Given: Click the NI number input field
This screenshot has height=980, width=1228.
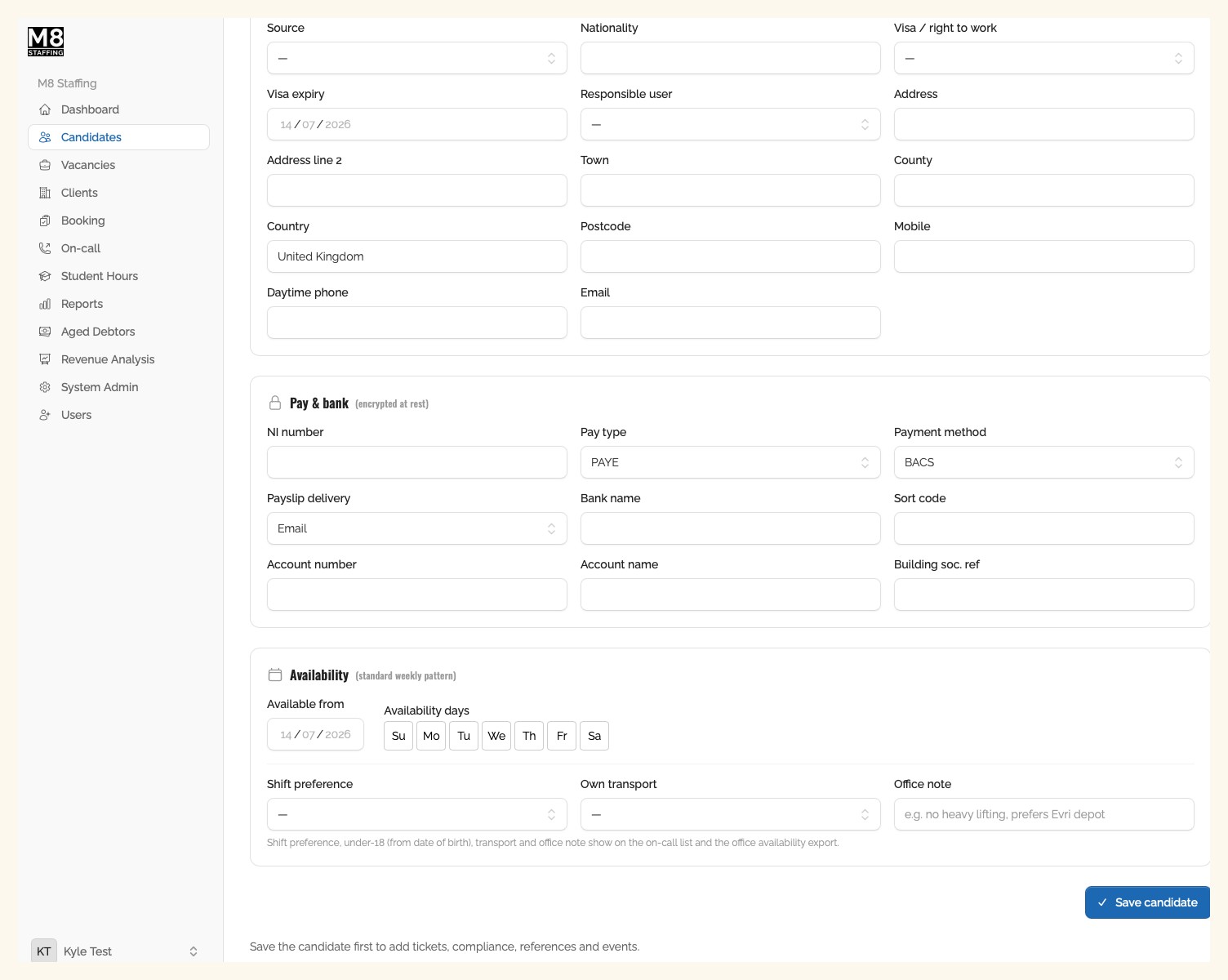Looking at the screenshot, I should pyautogui.click(x=417, y=462).
